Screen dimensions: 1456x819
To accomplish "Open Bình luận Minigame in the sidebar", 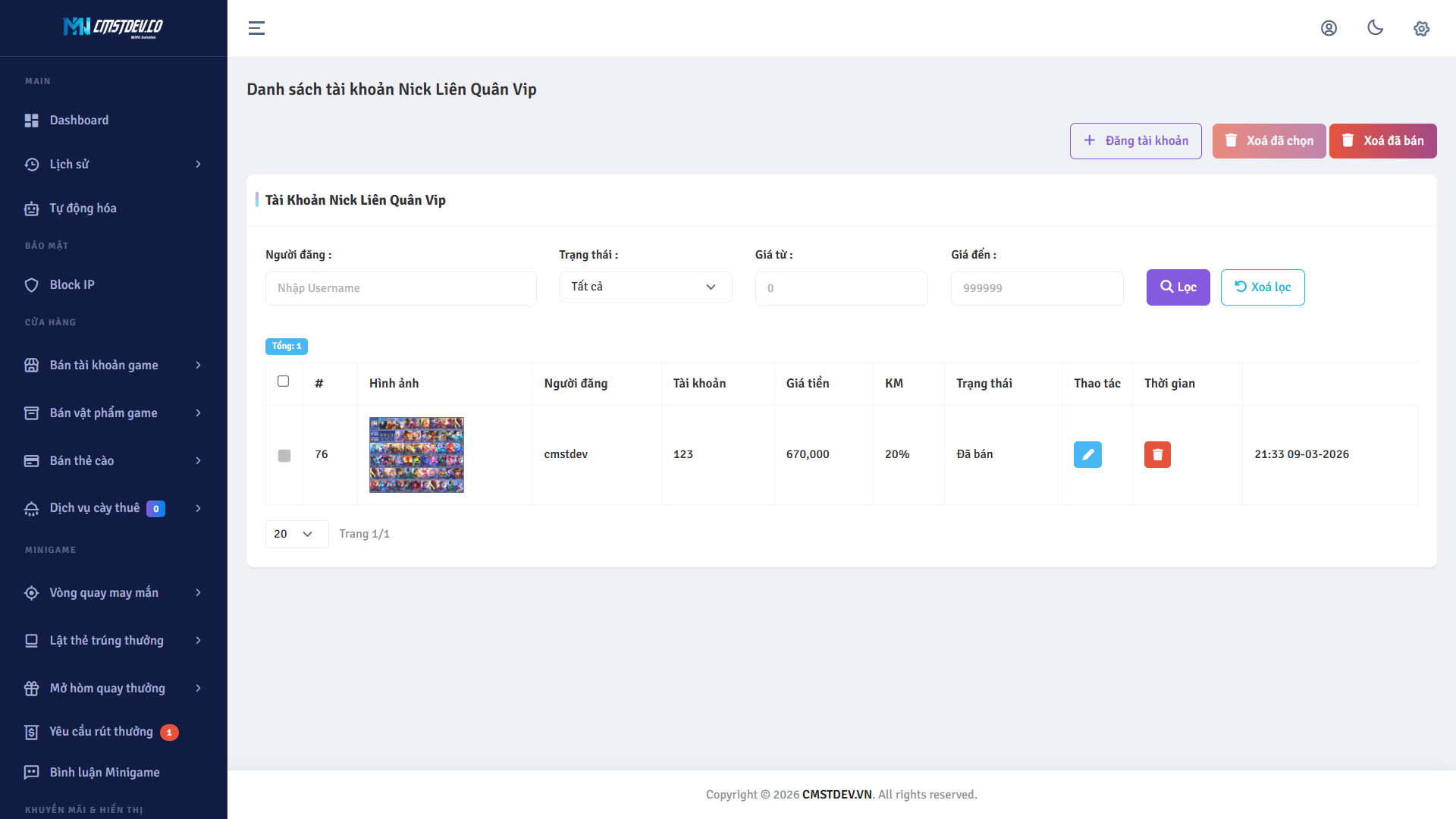I will [104, 772].
